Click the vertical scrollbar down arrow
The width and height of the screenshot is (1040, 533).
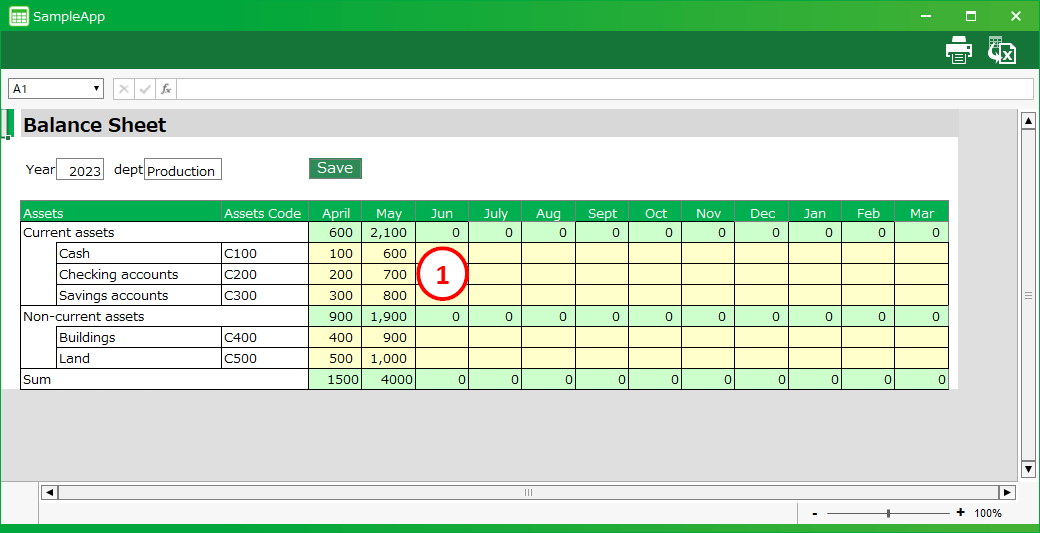click(1027, 469)
